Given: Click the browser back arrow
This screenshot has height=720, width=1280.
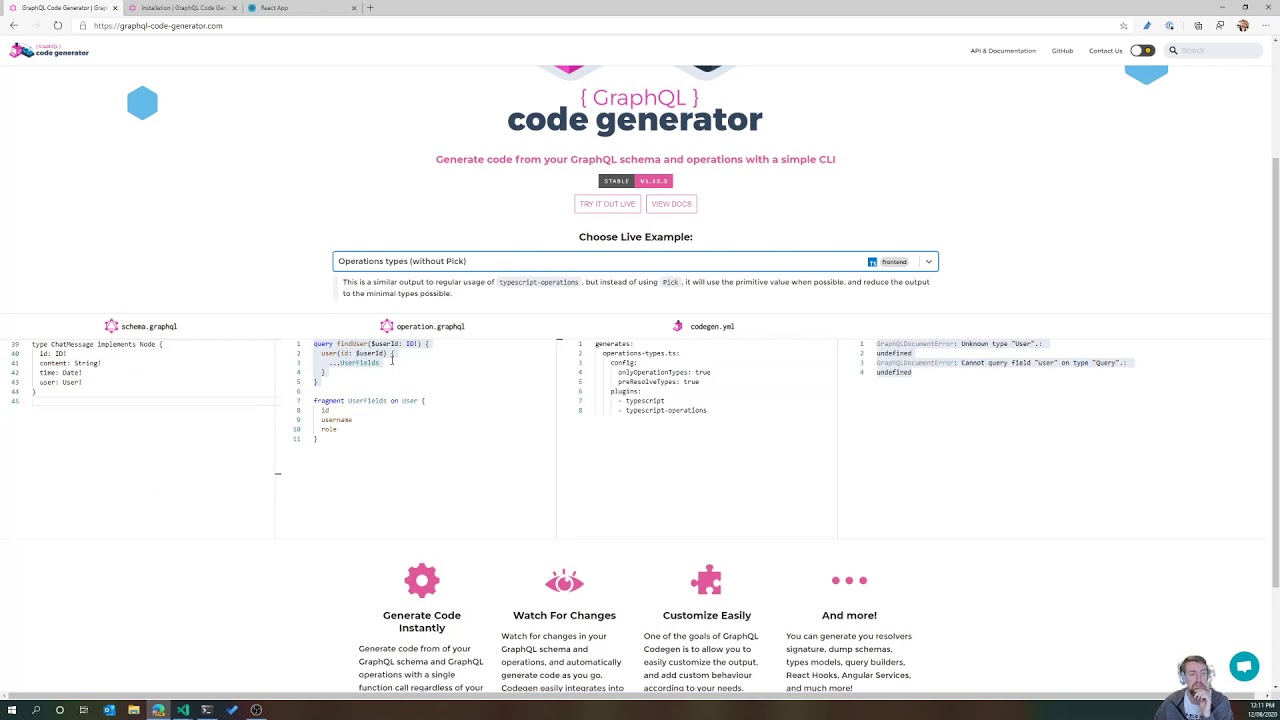Looking at the screenshot, I should pyautogui.click(x=13, y=26).
